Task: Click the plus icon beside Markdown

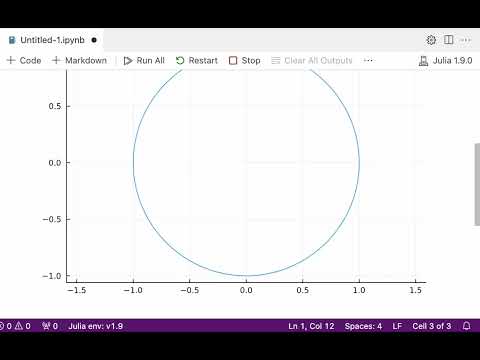Action: tap(56, 60)
